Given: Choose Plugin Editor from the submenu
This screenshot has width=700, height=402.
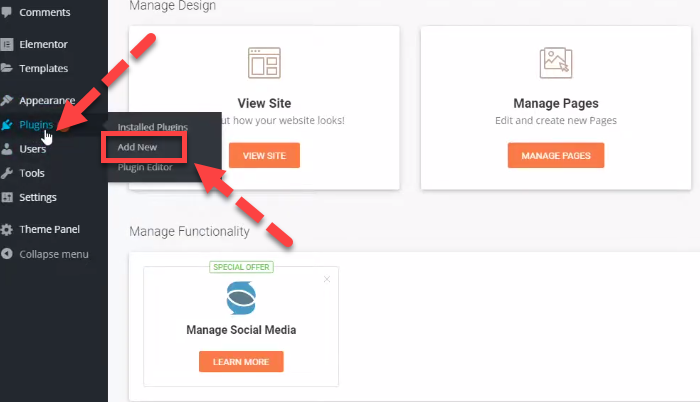Looking at the screenshot, I should point(145,167).
